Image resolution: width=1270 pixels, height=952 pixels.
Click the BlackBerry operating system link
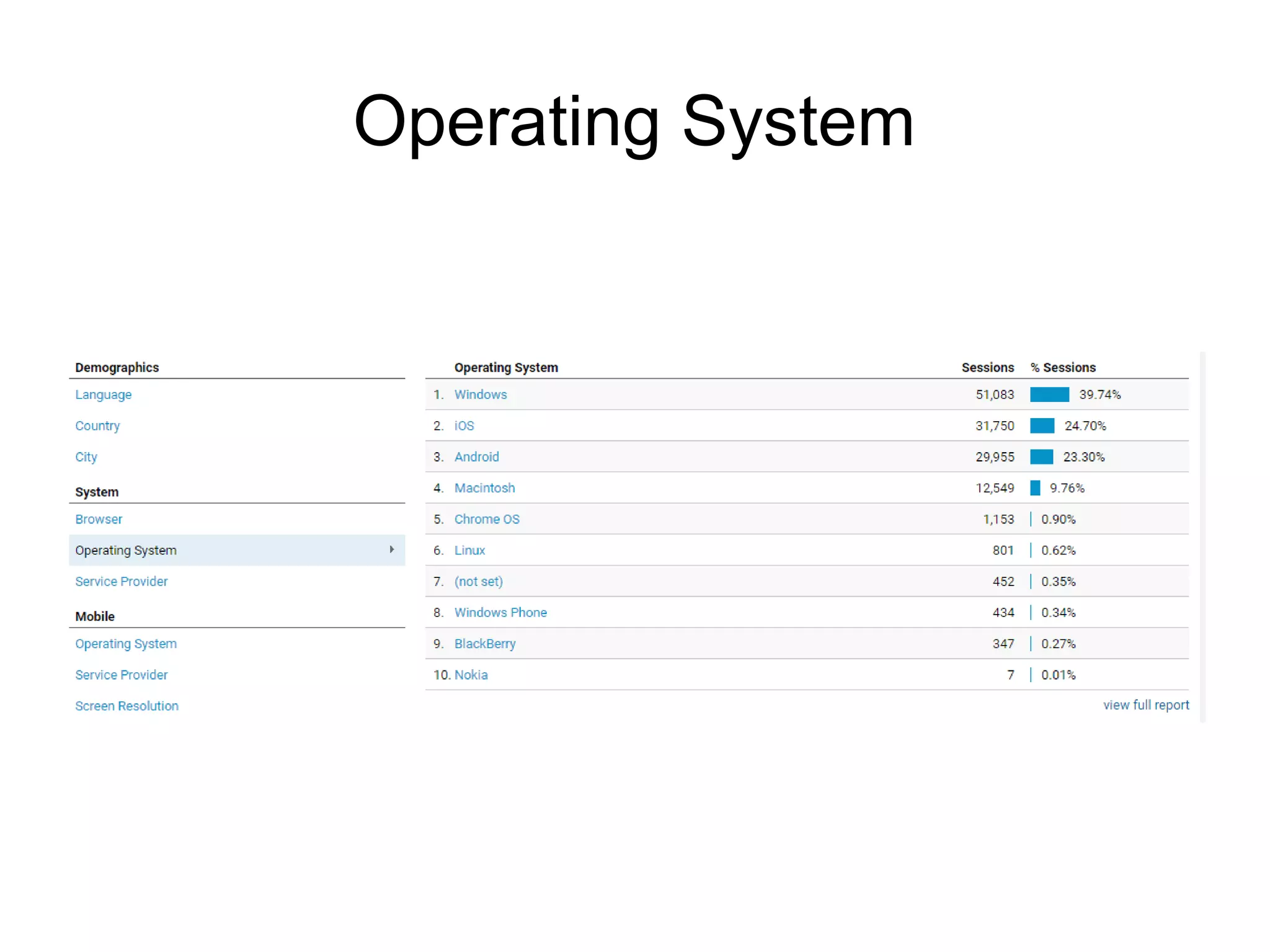[x=485, y=644]
